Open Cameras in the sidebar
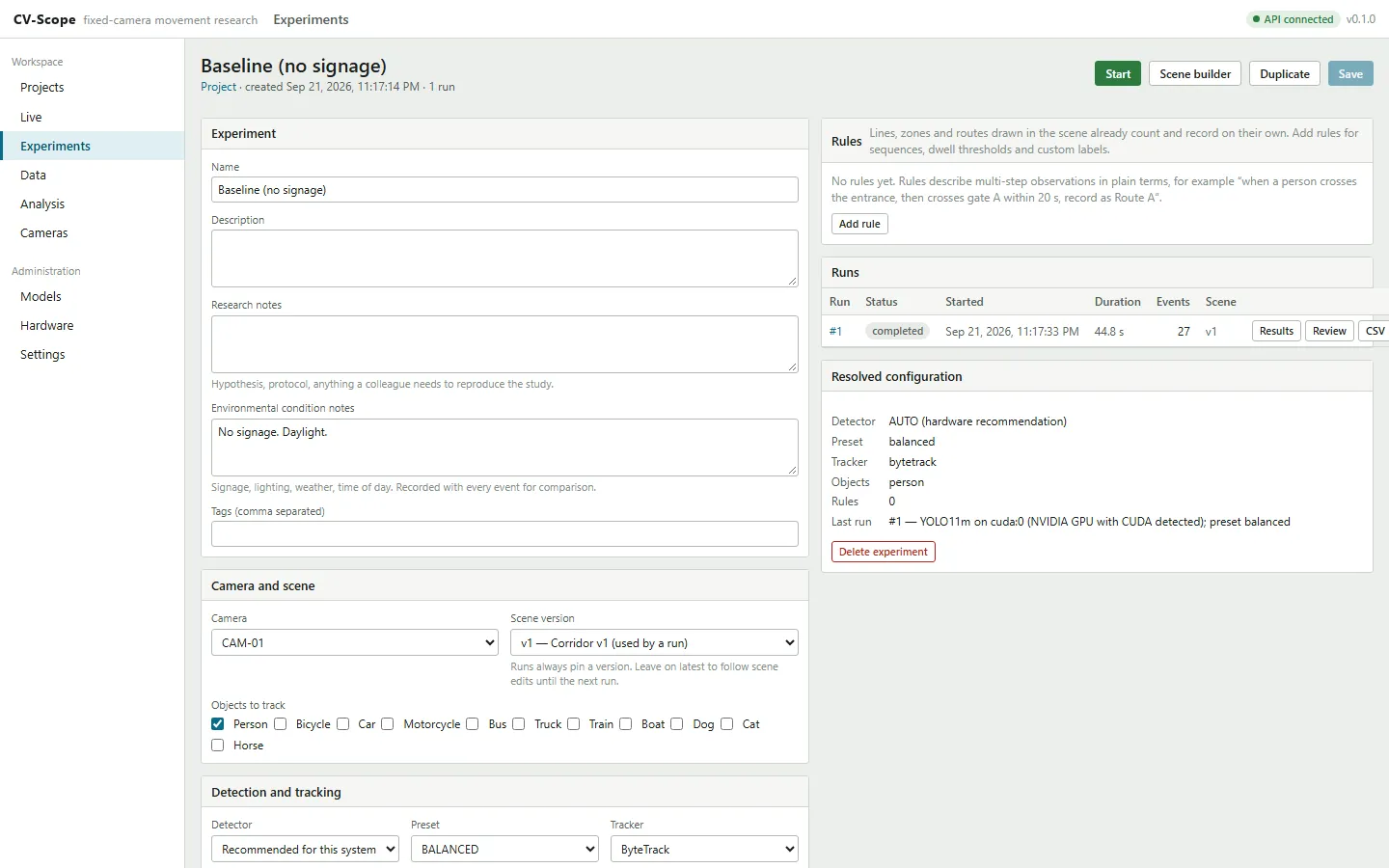1389x868 pixels. click(x=93, y=232)
